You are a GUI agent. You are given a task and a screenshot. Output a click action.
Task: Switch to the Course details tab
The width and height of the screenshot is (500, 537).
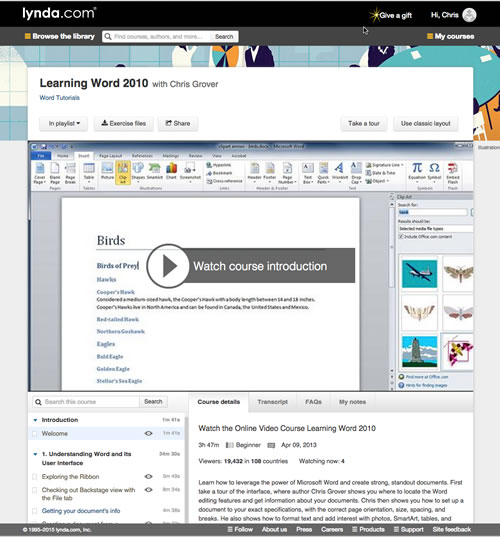click(218, 402)
